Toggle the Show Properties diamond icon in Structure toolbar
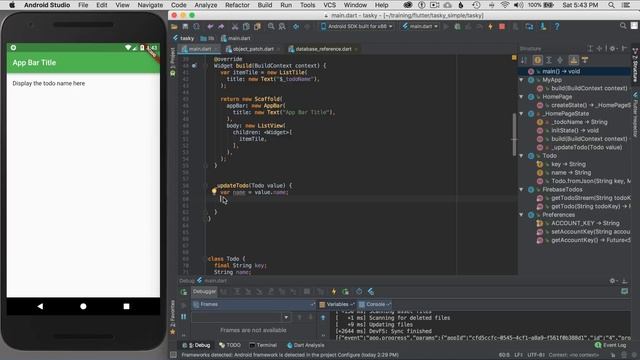640x360 pixels. (x=560, y=60)
